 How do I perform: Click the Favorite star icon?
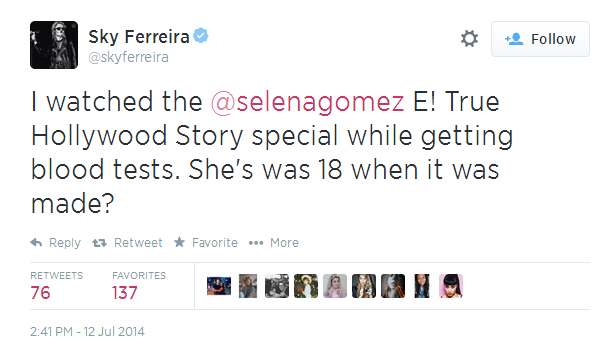(179, 242)
